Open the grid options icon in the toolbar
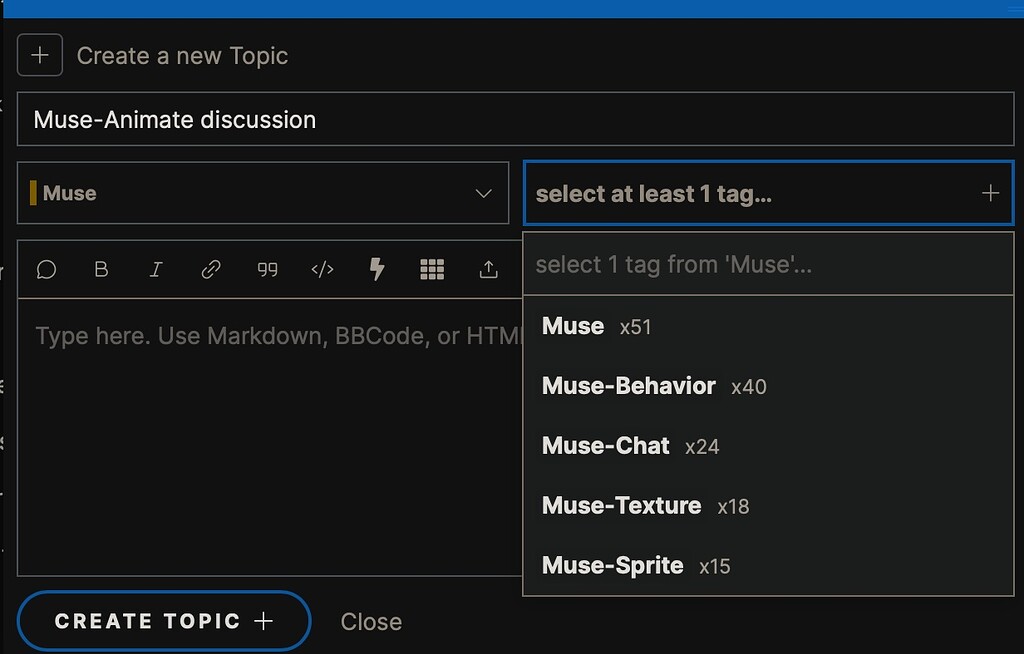 432,269
